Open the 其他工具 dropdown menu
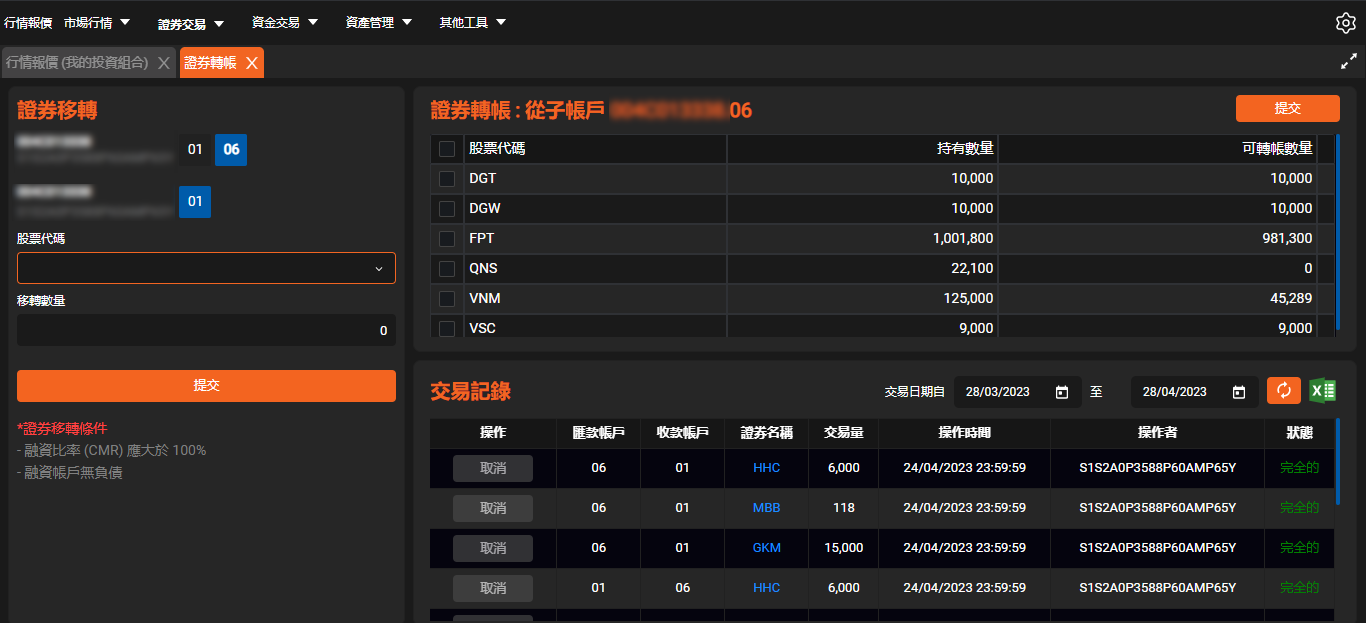Screen dimensions: 1366x623 472,22
